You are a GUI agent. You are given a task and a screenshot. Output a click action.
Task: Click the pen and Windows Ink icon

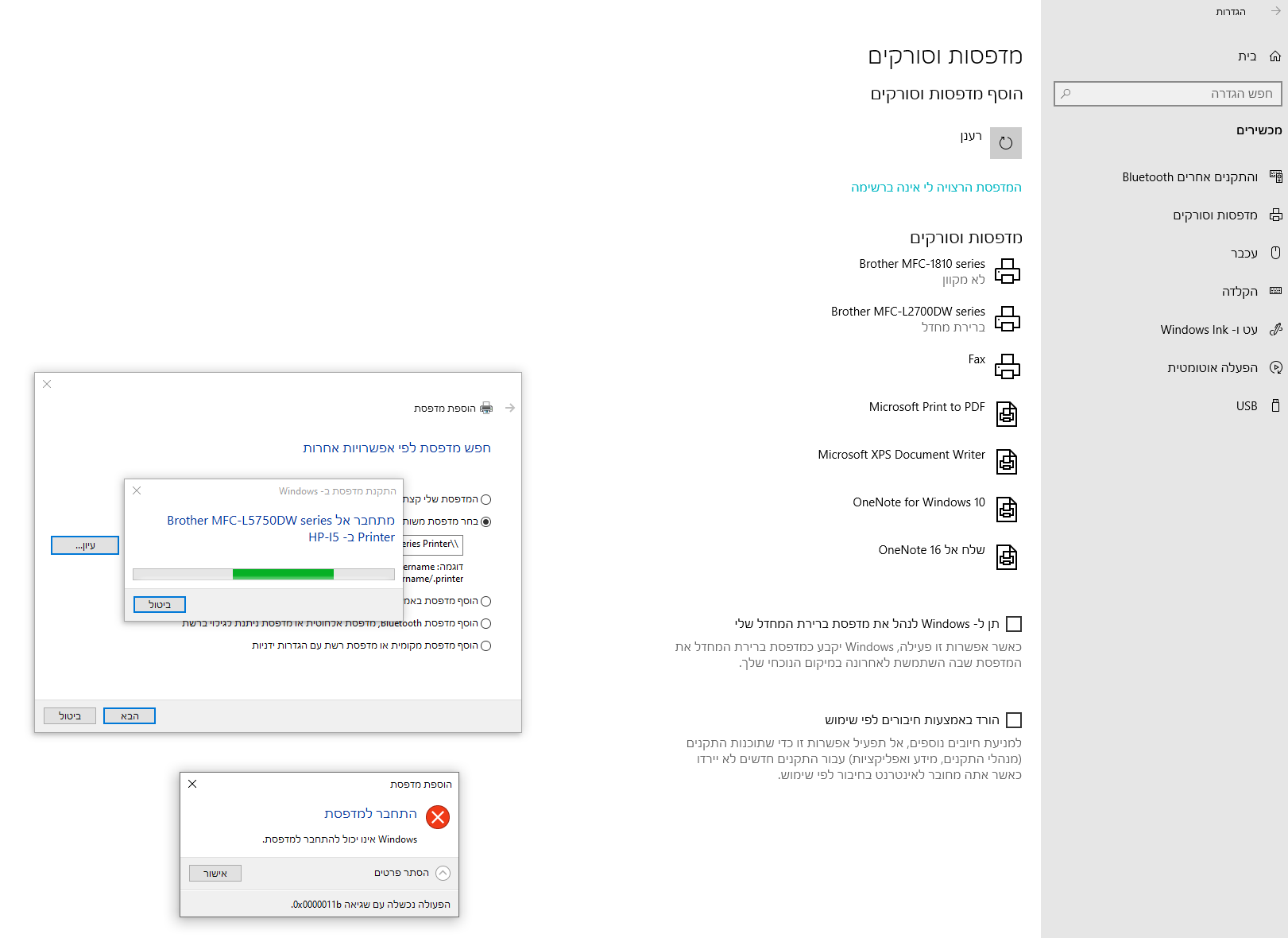pyautogui.click(x=1276, y=329)
